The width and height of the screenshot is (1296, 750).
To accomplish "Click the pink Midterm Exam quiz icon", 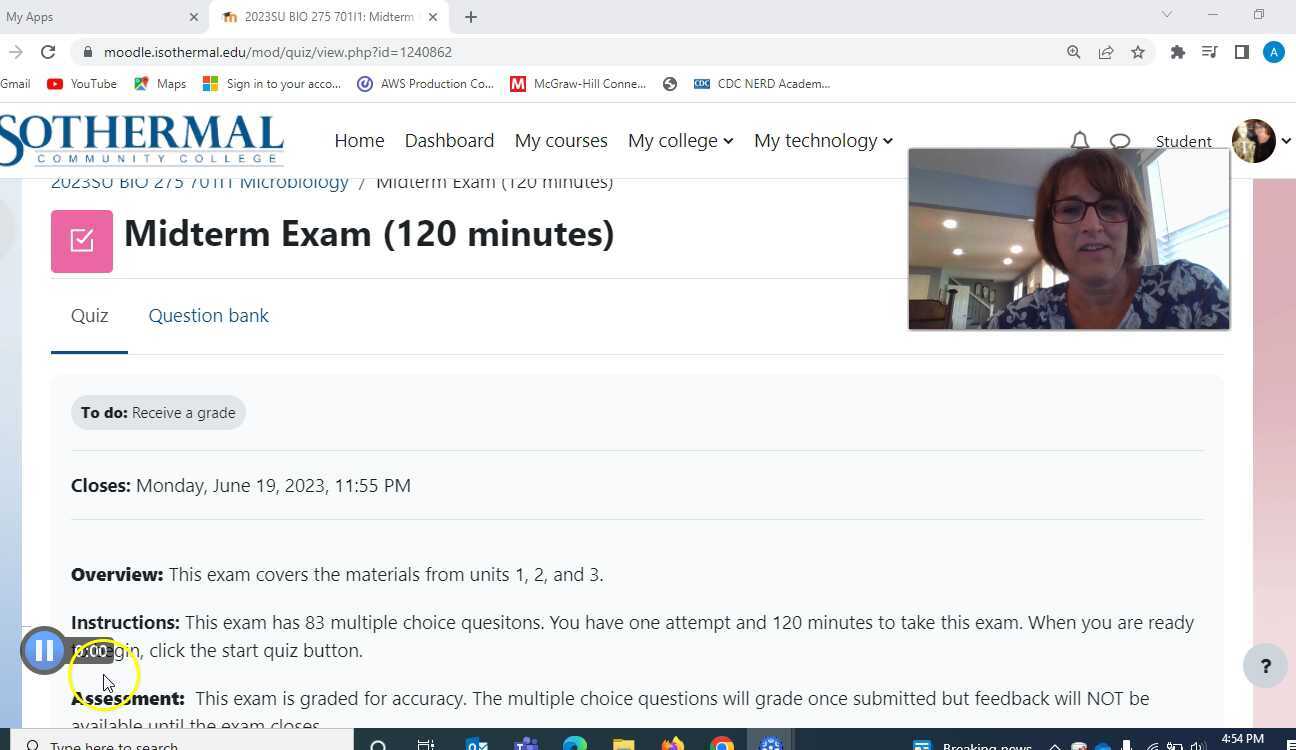I will [x=82, y=241].
